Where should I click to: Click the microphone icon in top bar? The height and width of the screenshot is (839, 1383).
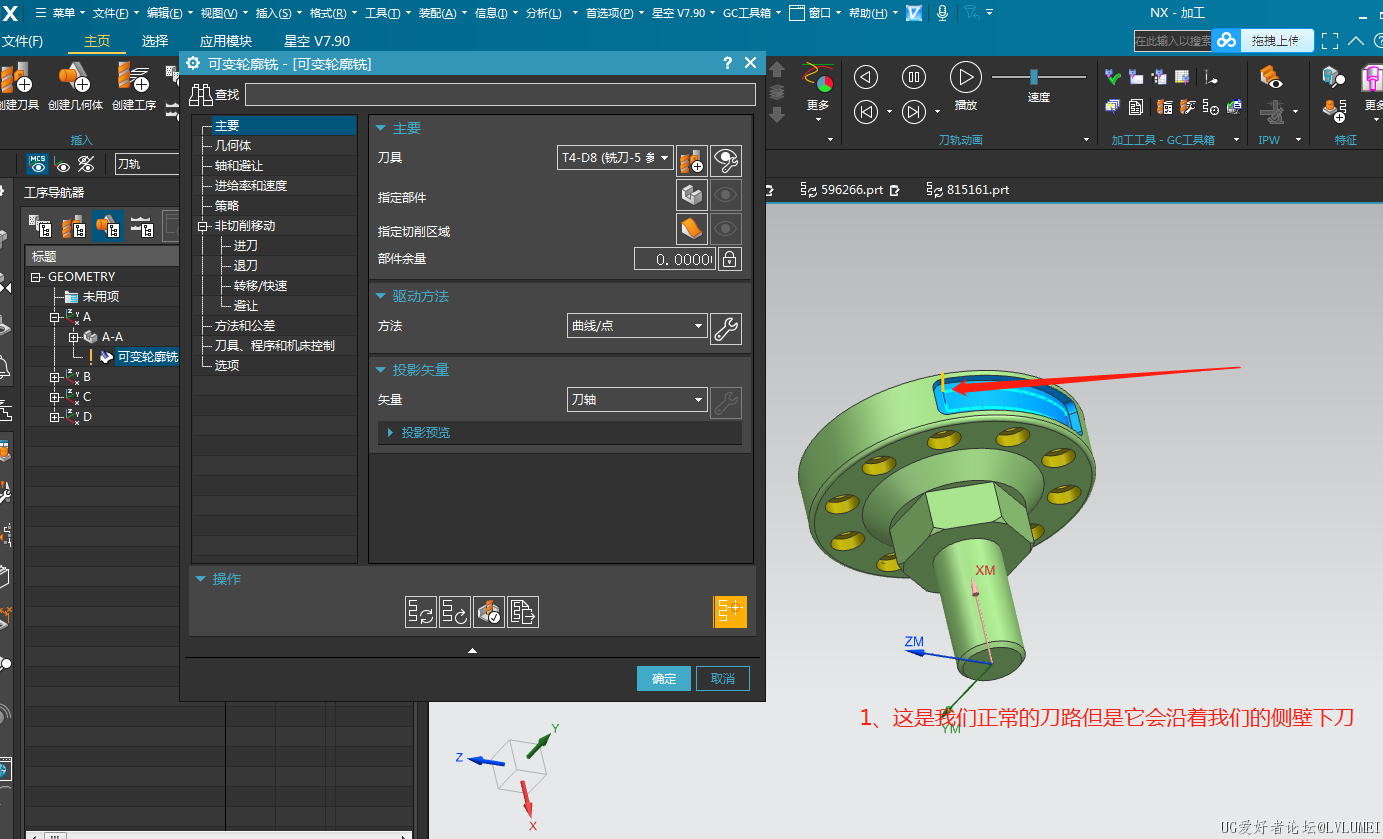942,13
